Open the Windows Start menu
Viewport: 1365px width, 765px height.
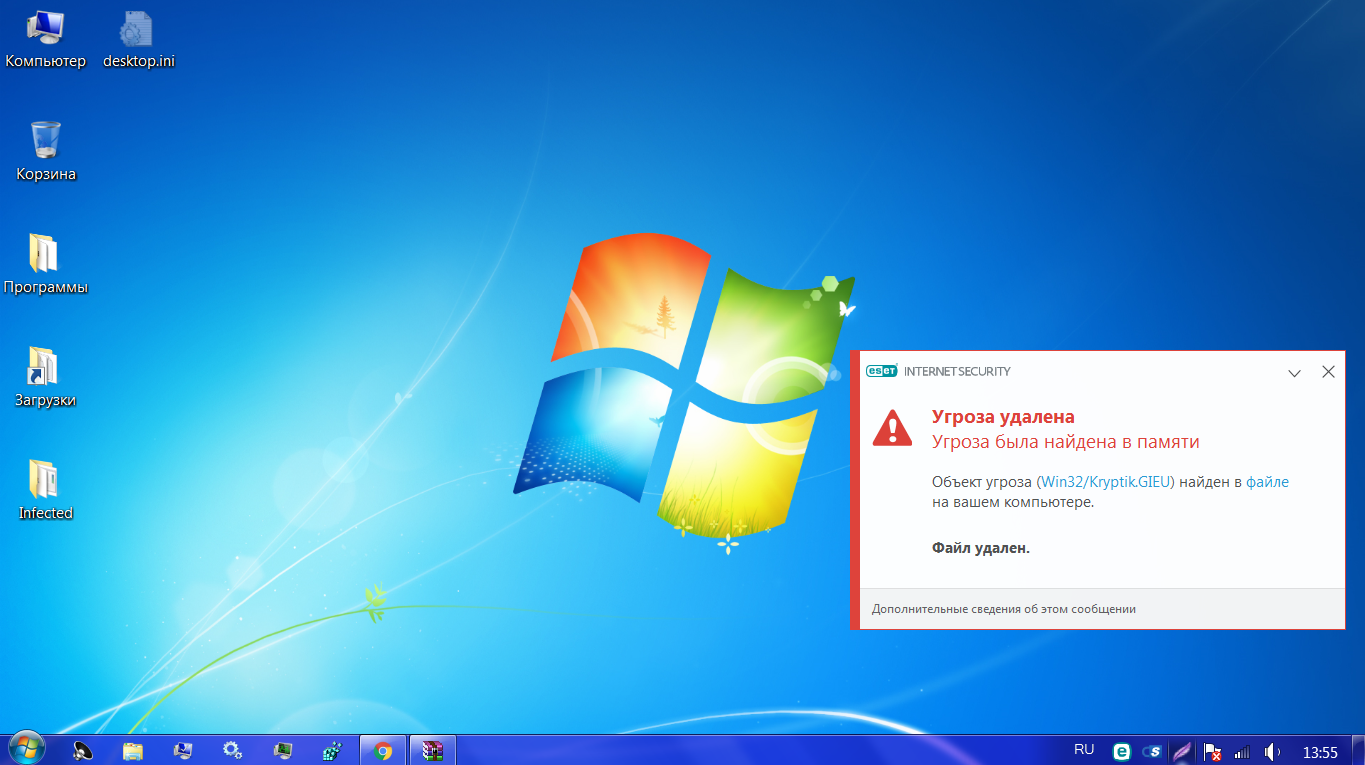(26, 750)
